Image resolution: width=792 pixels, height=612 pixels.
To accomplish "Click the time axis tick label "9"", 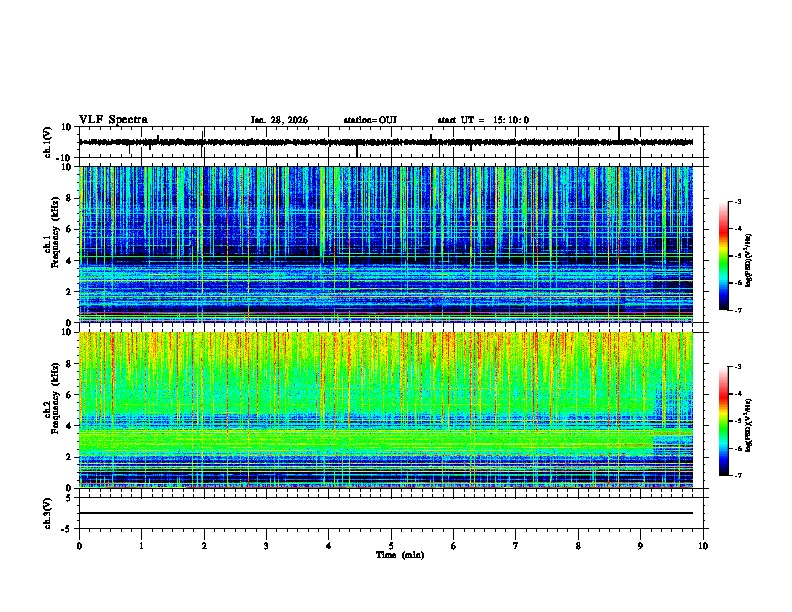I will (x=640, y=546).
